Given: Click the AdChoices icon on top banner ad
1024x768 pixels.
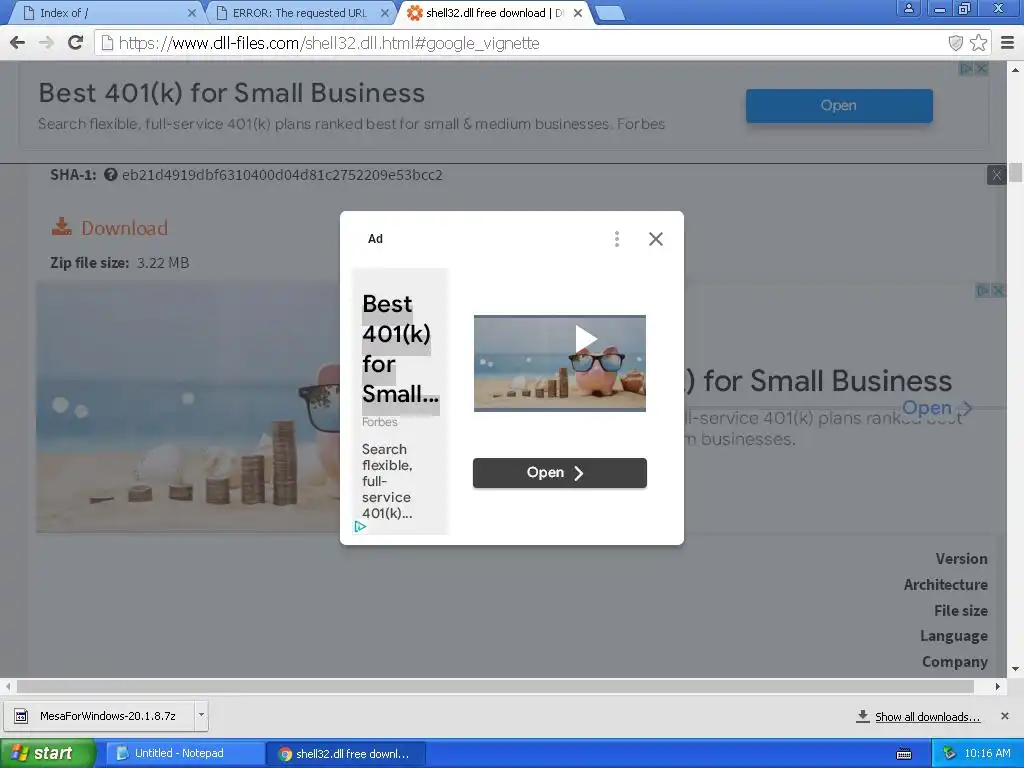Looking at the screenshot, I should coord(966,69).
